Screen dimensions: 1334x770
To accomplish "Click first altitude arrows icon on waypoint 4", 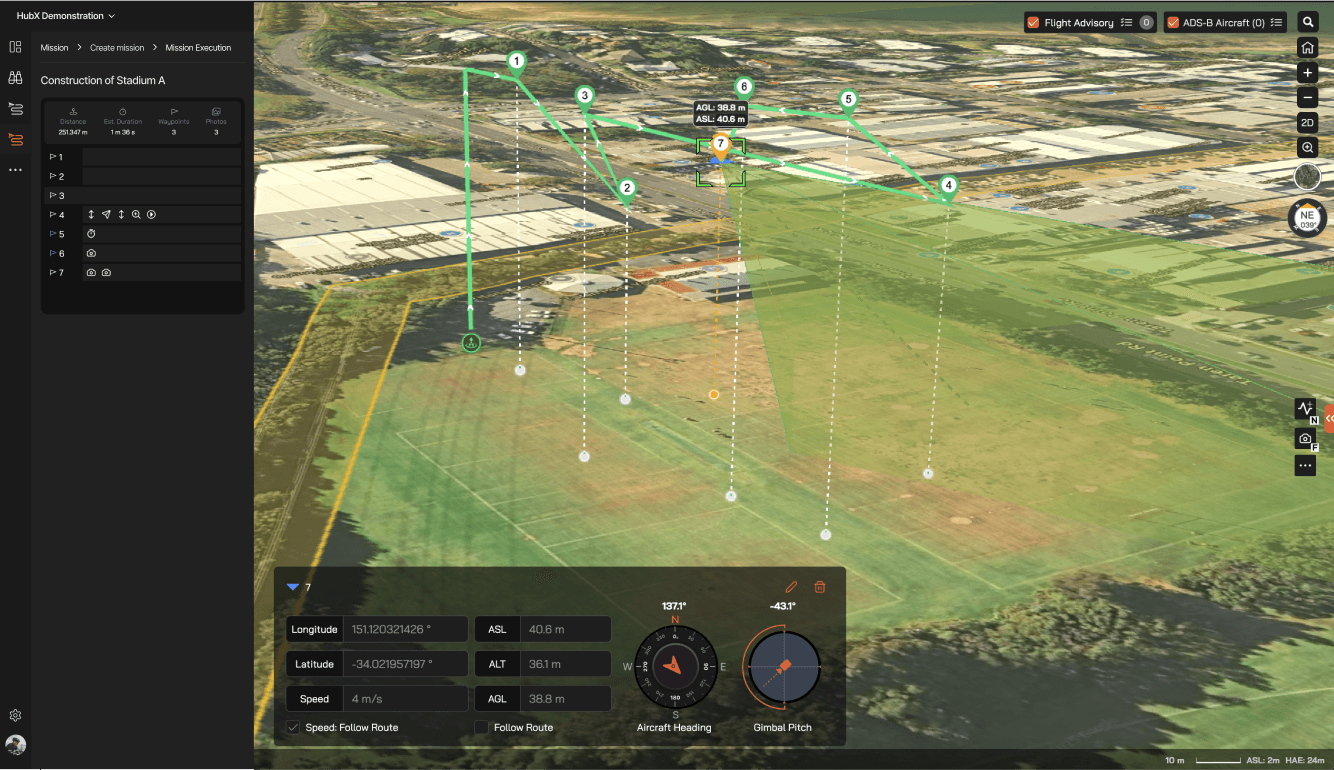I will (x=91, y=215).
